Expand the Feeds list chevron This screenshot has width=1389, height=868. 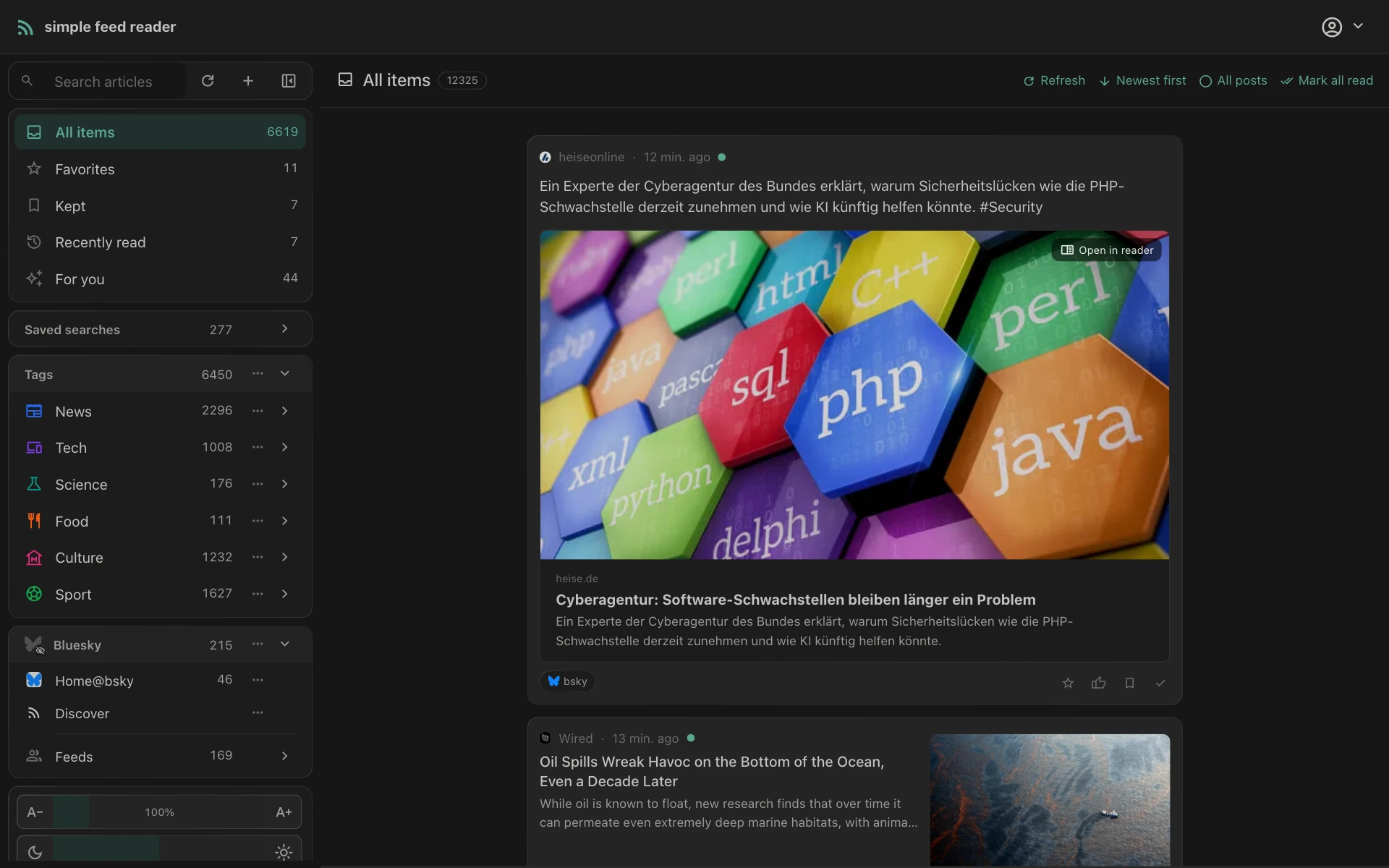285,756
